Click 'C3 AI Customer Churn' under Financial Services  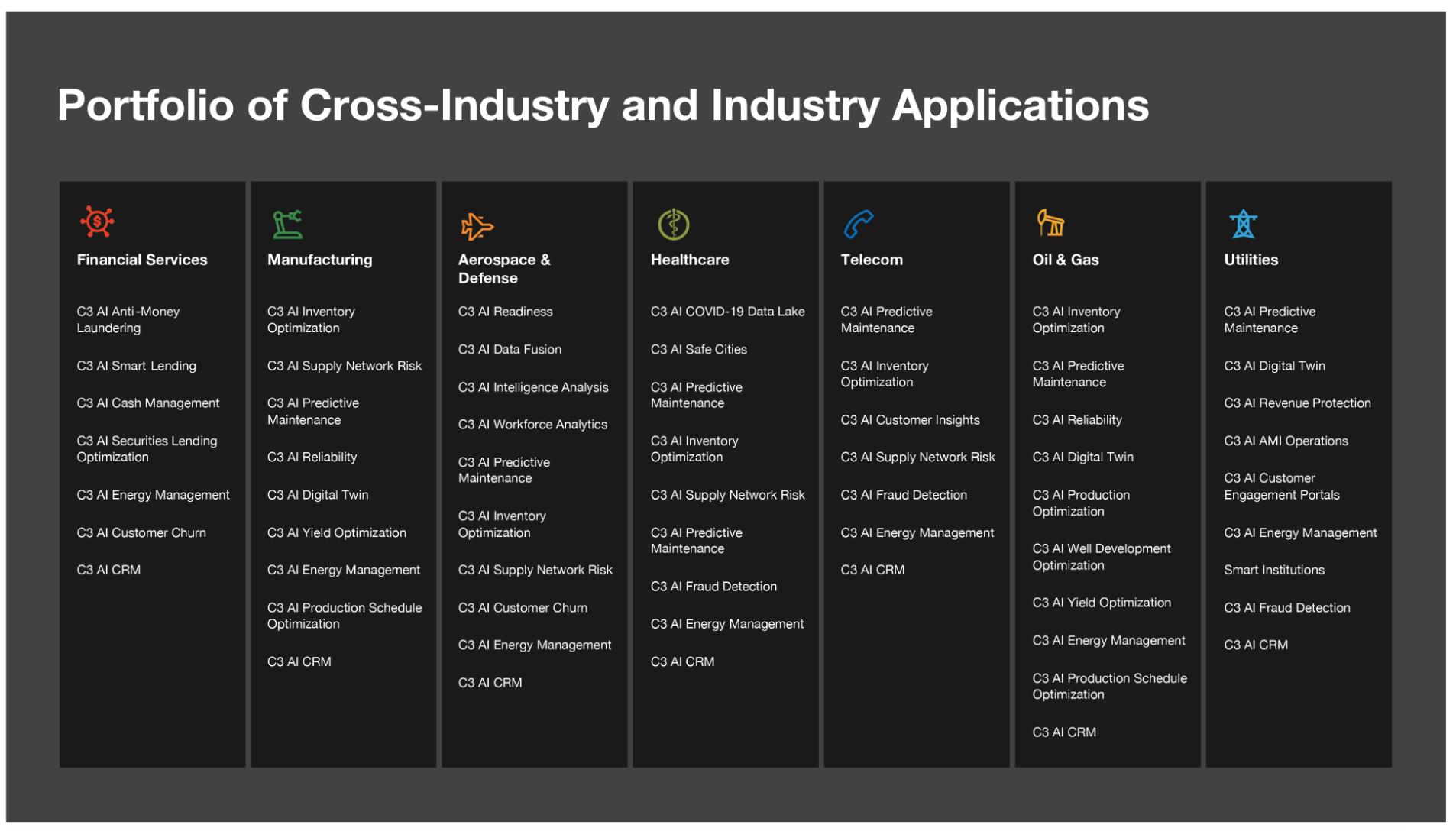141,533
